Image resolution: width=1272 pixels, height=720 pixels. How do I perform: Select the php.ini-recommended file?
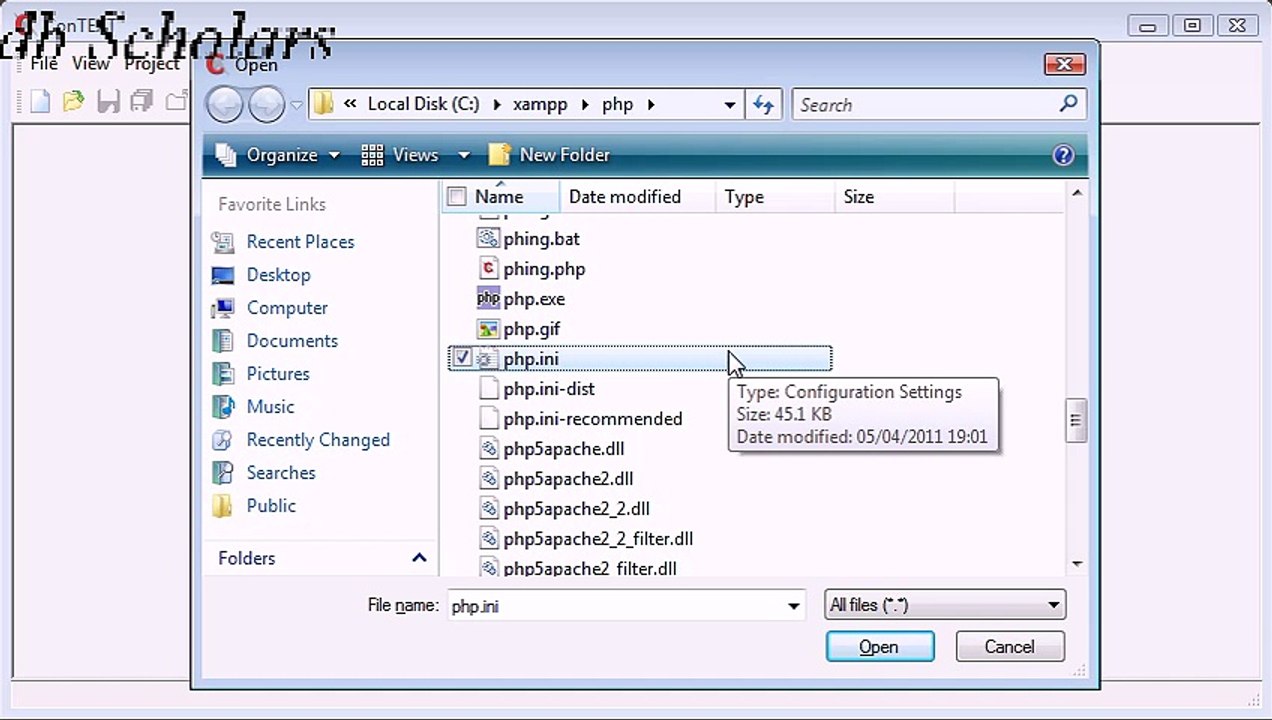pos(593,419)
